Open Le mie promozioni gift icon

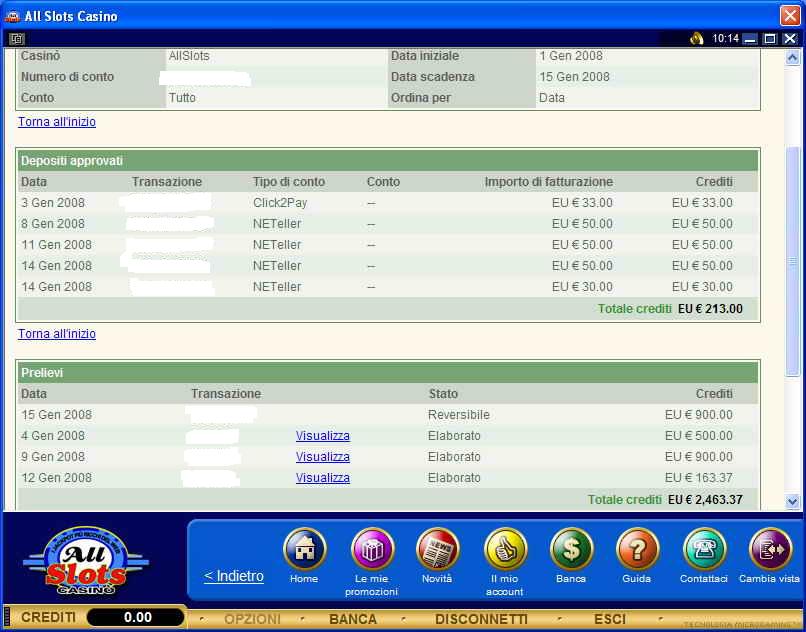pos(372,549)
